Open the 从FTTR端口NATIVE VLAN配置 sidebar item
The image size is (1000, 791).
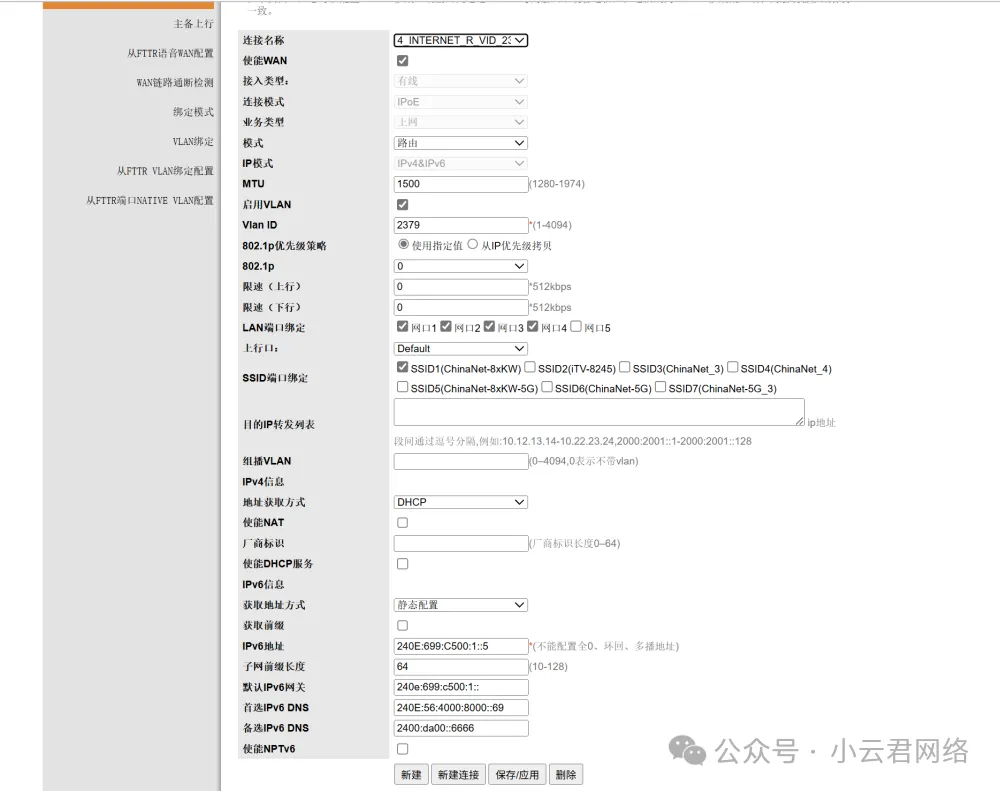[x=150, y=200]
